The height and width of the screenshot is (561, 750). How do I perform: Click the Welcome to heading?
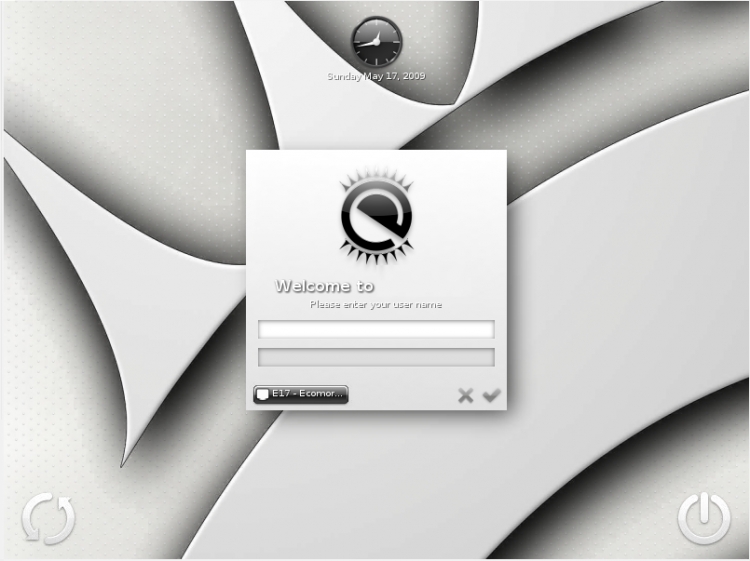click(x=324, y=286)
